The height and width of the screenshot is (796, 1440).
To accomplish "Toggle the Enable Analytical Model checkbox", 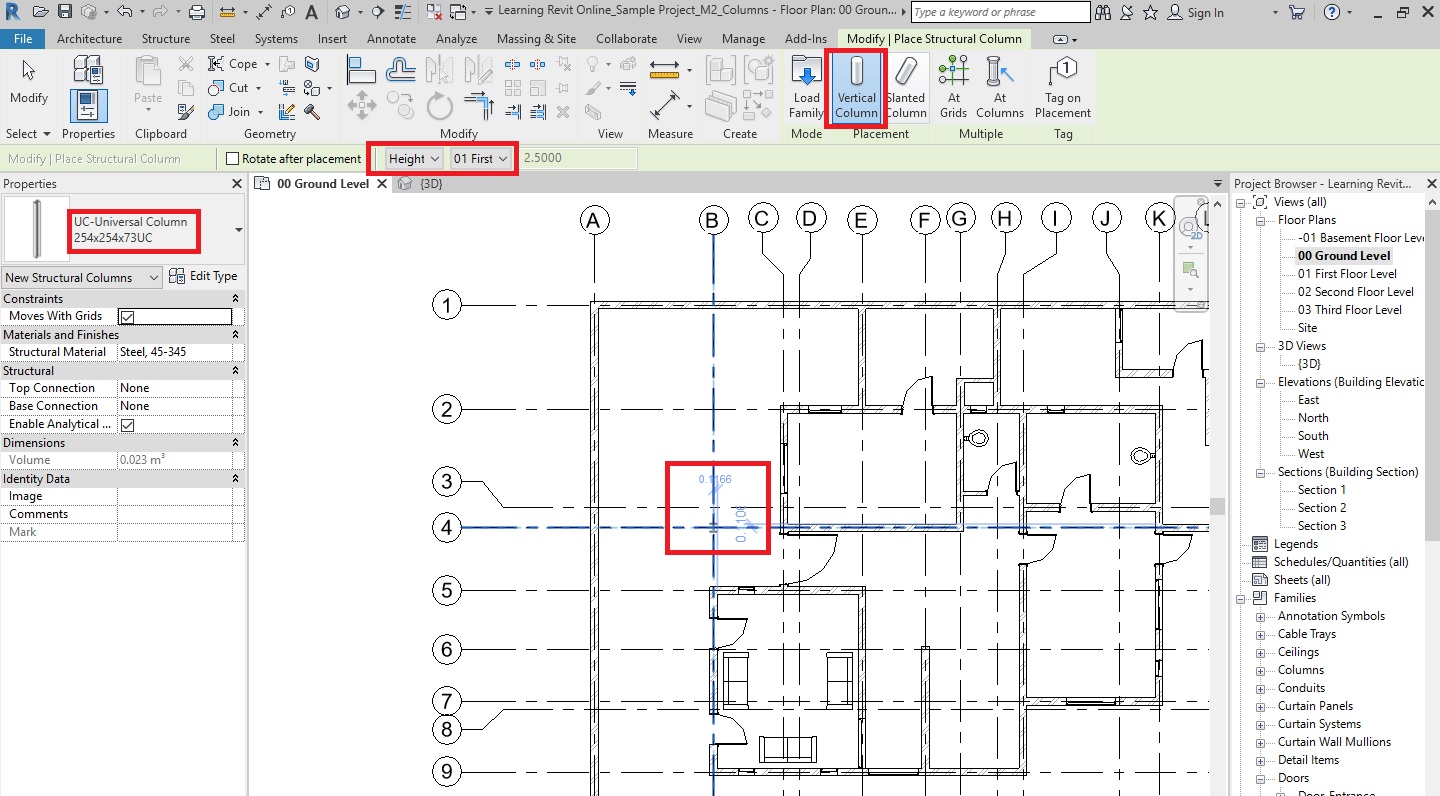I will pos(127,425).
